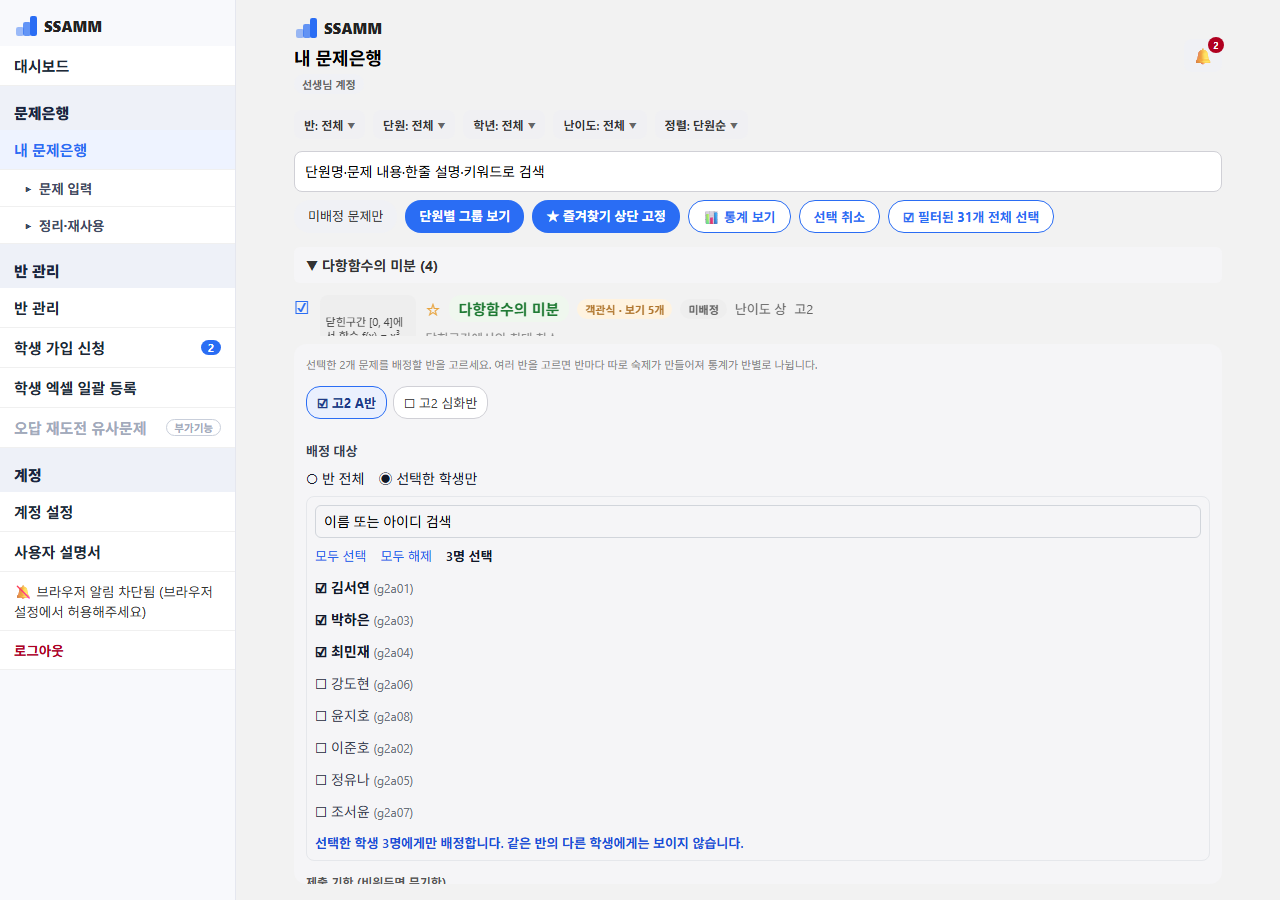The height and width of the screenshot is (900, 1280).
Task: Click the muted bell browser notification notice
Action: point(117,601)
